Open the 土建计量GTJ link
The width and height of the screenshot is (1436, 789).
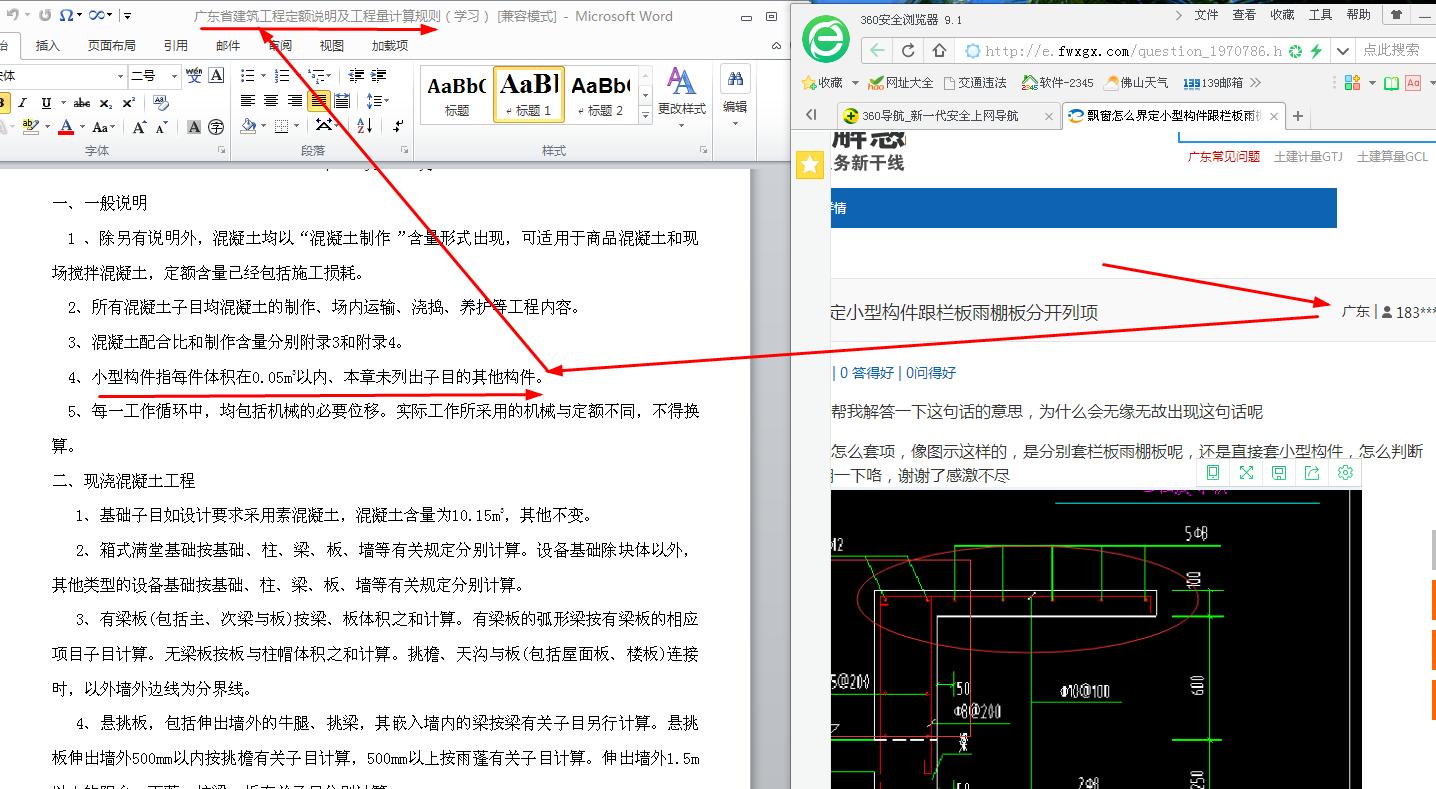point(1308,157)
